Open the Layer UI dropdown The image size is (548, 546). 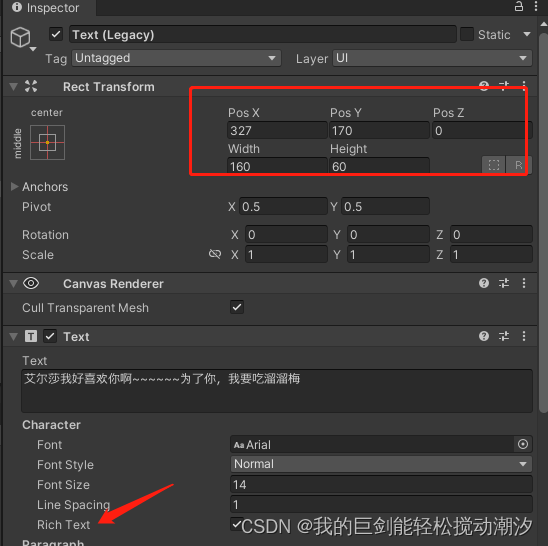pos(432,58)
